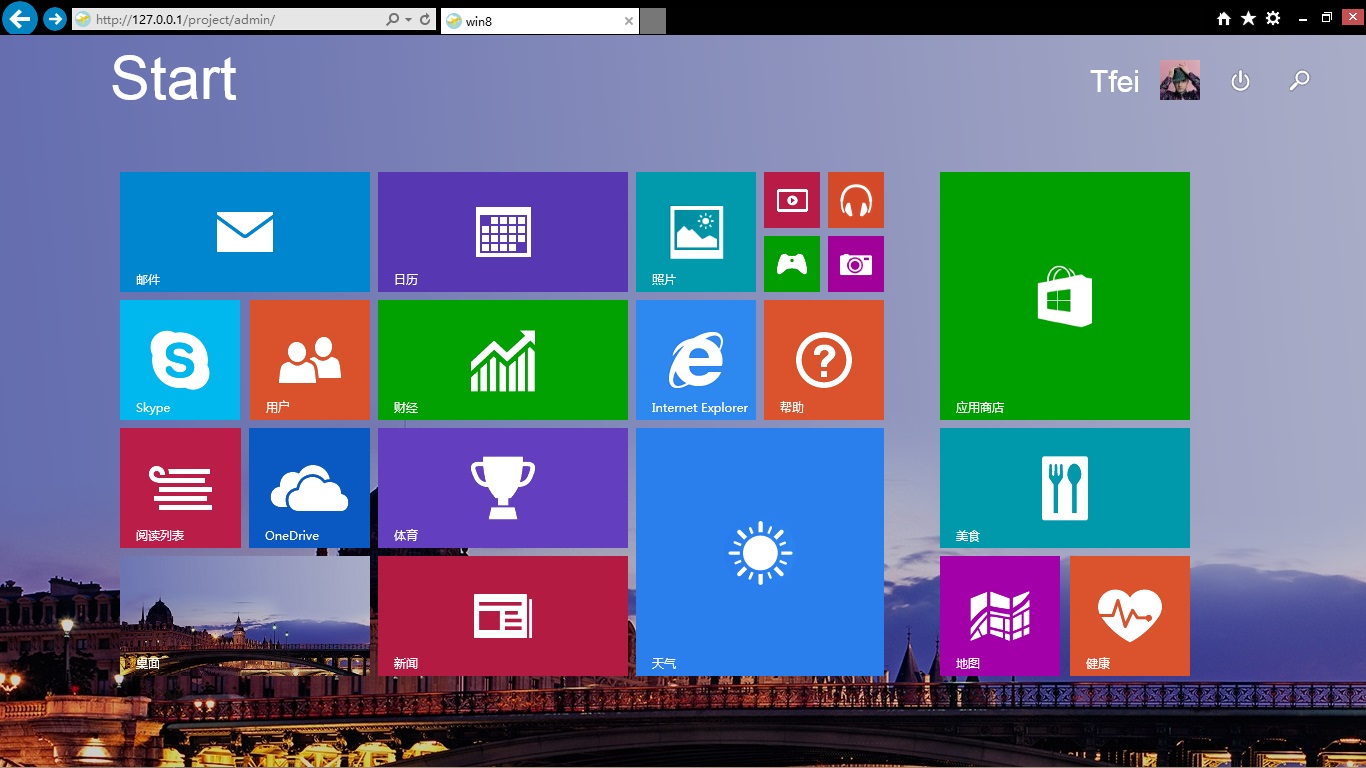Screen dimensions: 1366x768
Task: Click the Start heading text
Action: click(x=174, y=78)
